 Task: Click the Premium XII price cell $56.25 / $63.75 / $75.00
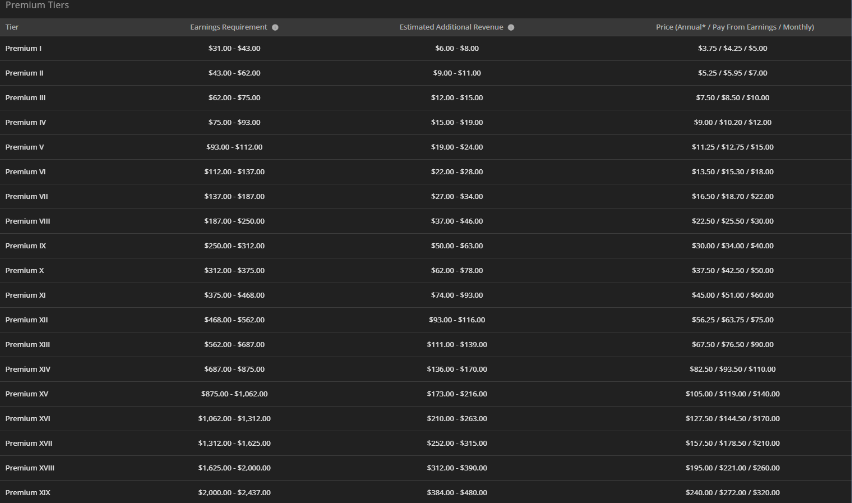point(735,320)
